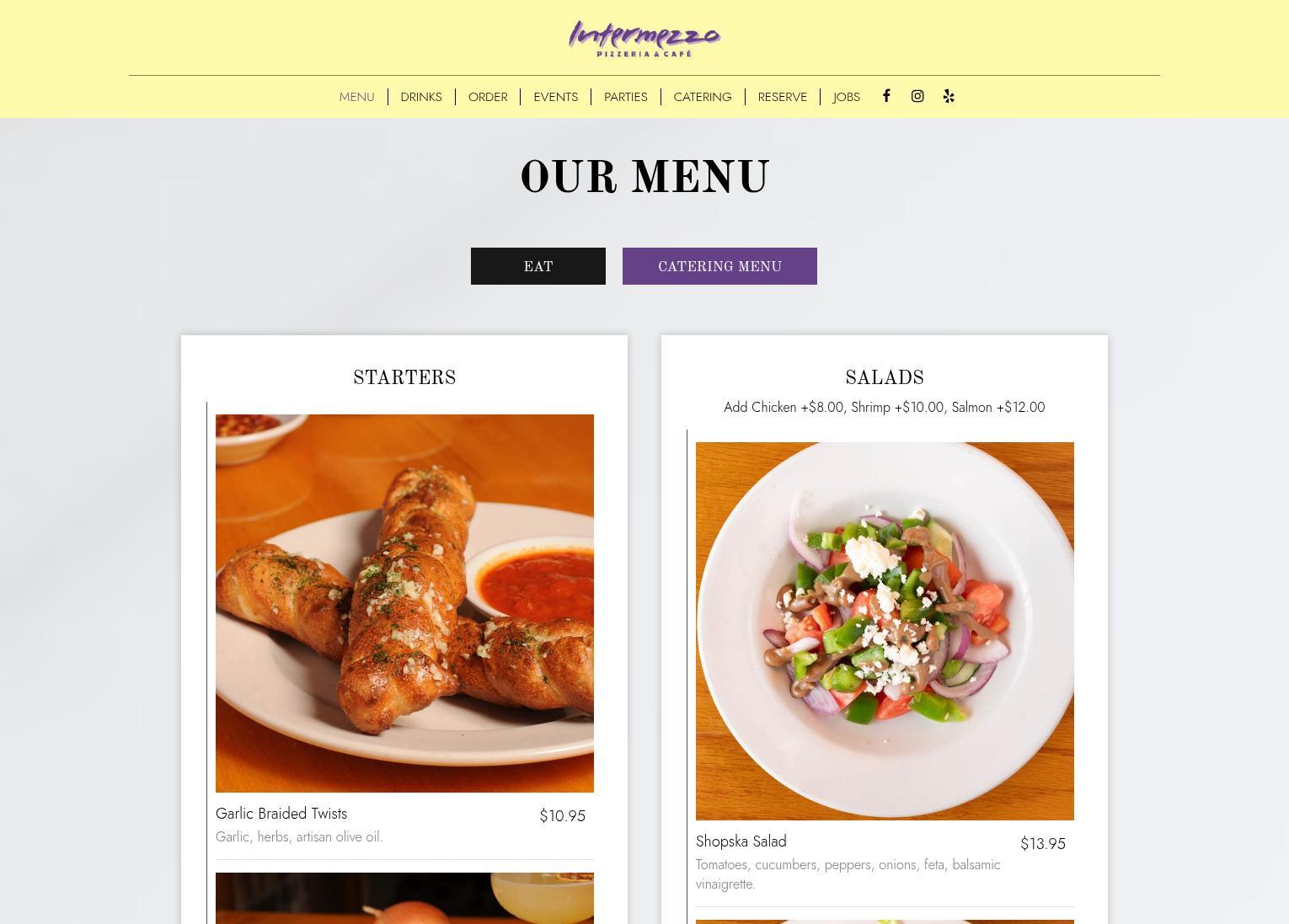
Task: Click the Shopska Salad photo
Action: point(885,631)
